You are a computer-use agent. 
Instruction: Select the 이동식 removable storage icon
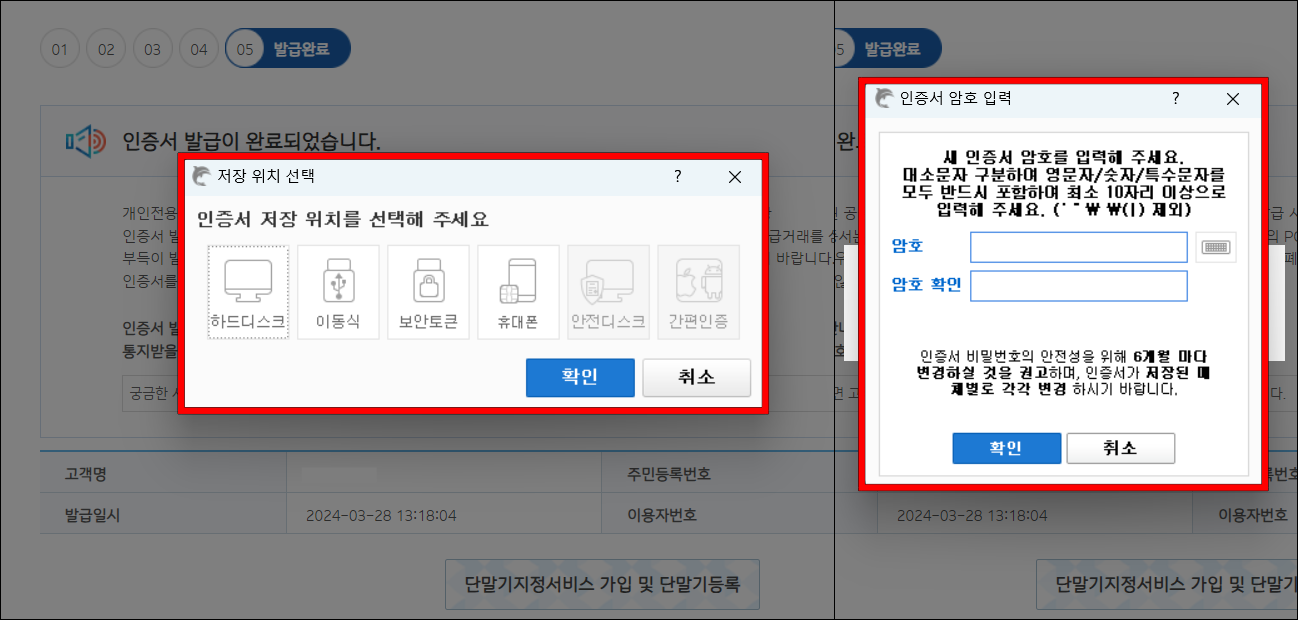pyautogui.click(x=338, y=291)
